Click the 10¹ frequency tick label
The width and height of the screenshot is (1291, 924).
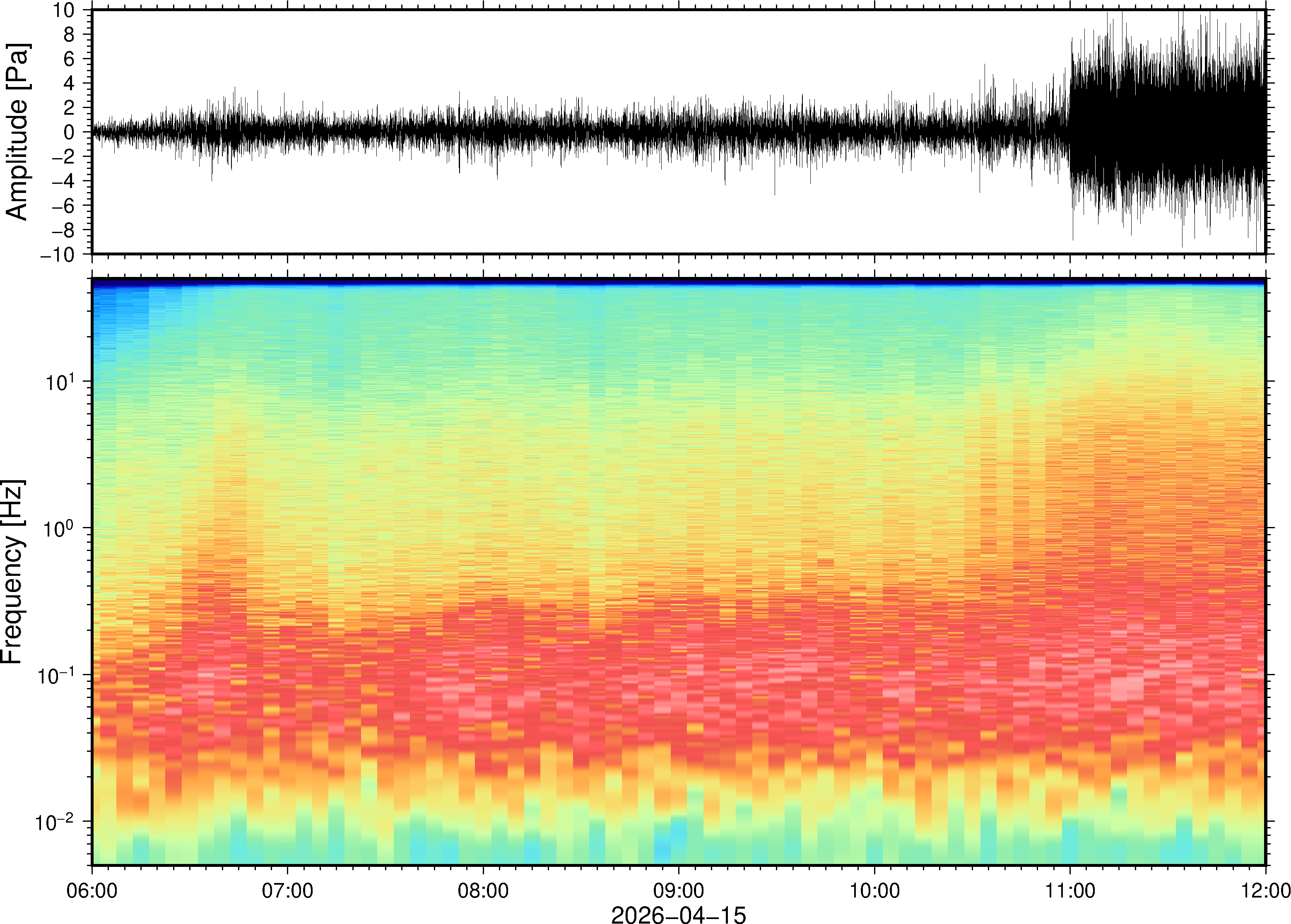pos(59,382)
